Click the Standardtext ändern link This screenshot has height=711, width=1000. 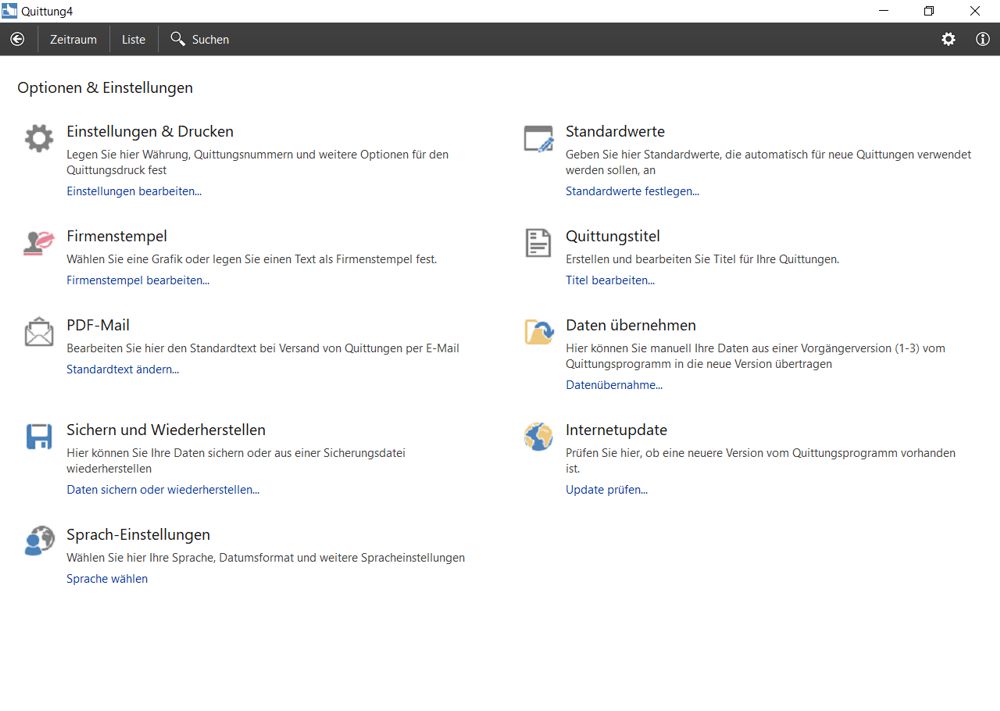(123, 369)
